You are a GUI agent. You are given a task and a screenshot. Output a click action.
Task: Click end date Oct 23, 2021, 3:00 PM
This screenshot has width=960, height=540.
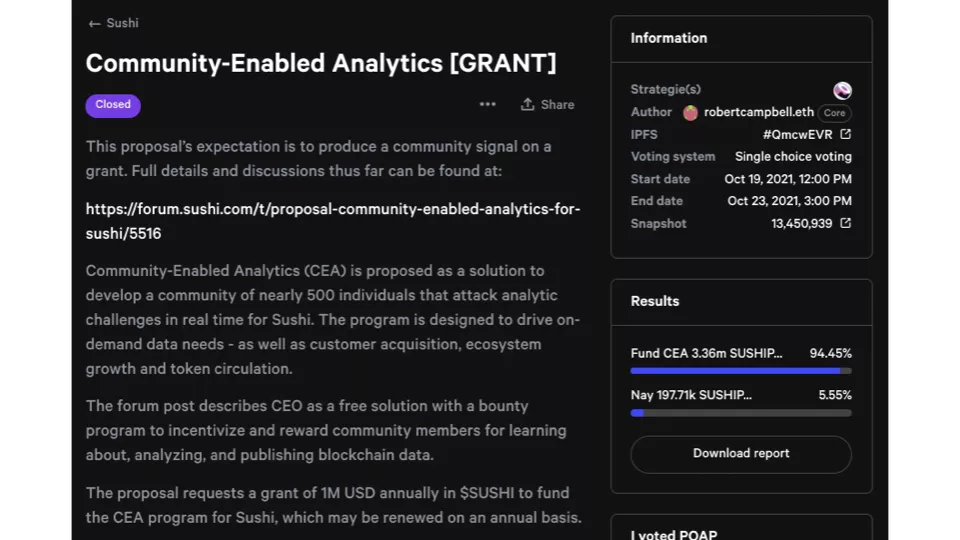(x=789, y=201)
